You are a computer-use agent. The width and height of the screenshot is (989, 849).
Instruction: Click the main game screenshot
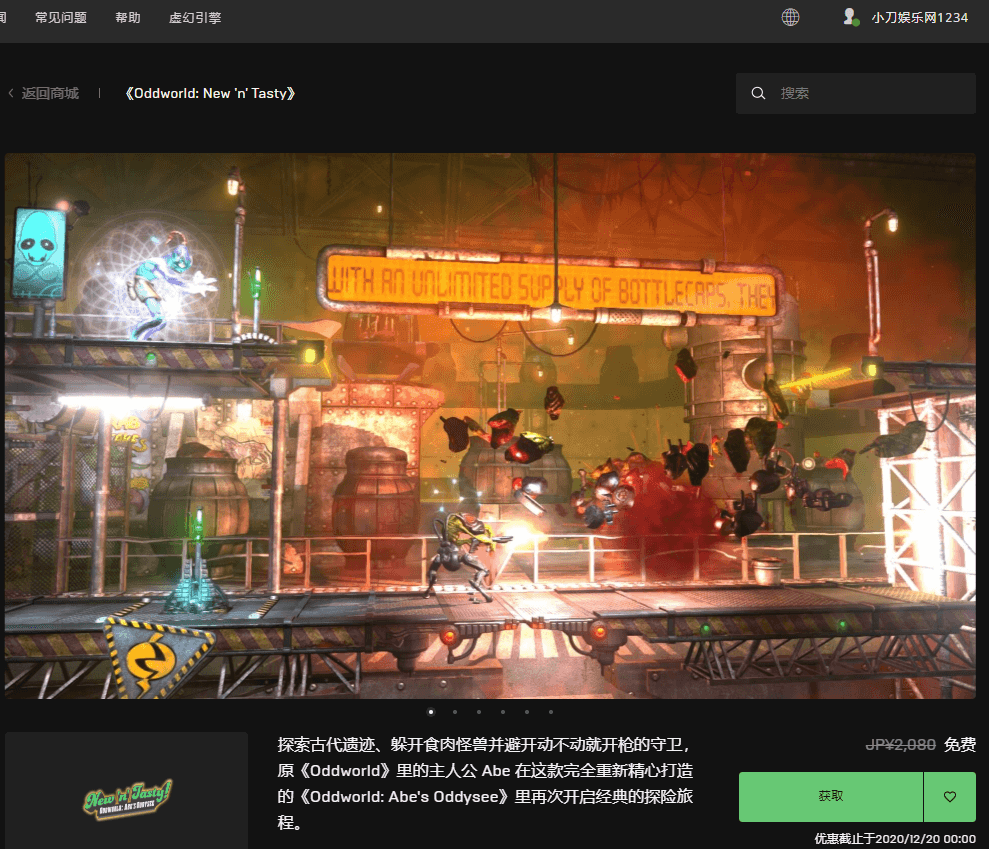tap(490, 426)
